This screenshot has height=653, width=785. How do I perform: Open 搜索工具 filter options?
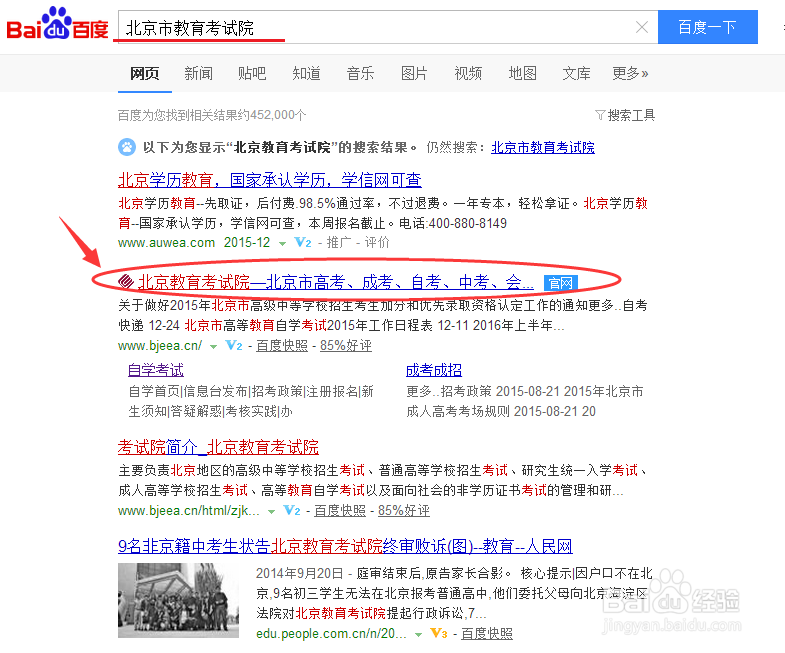(631, 115)
